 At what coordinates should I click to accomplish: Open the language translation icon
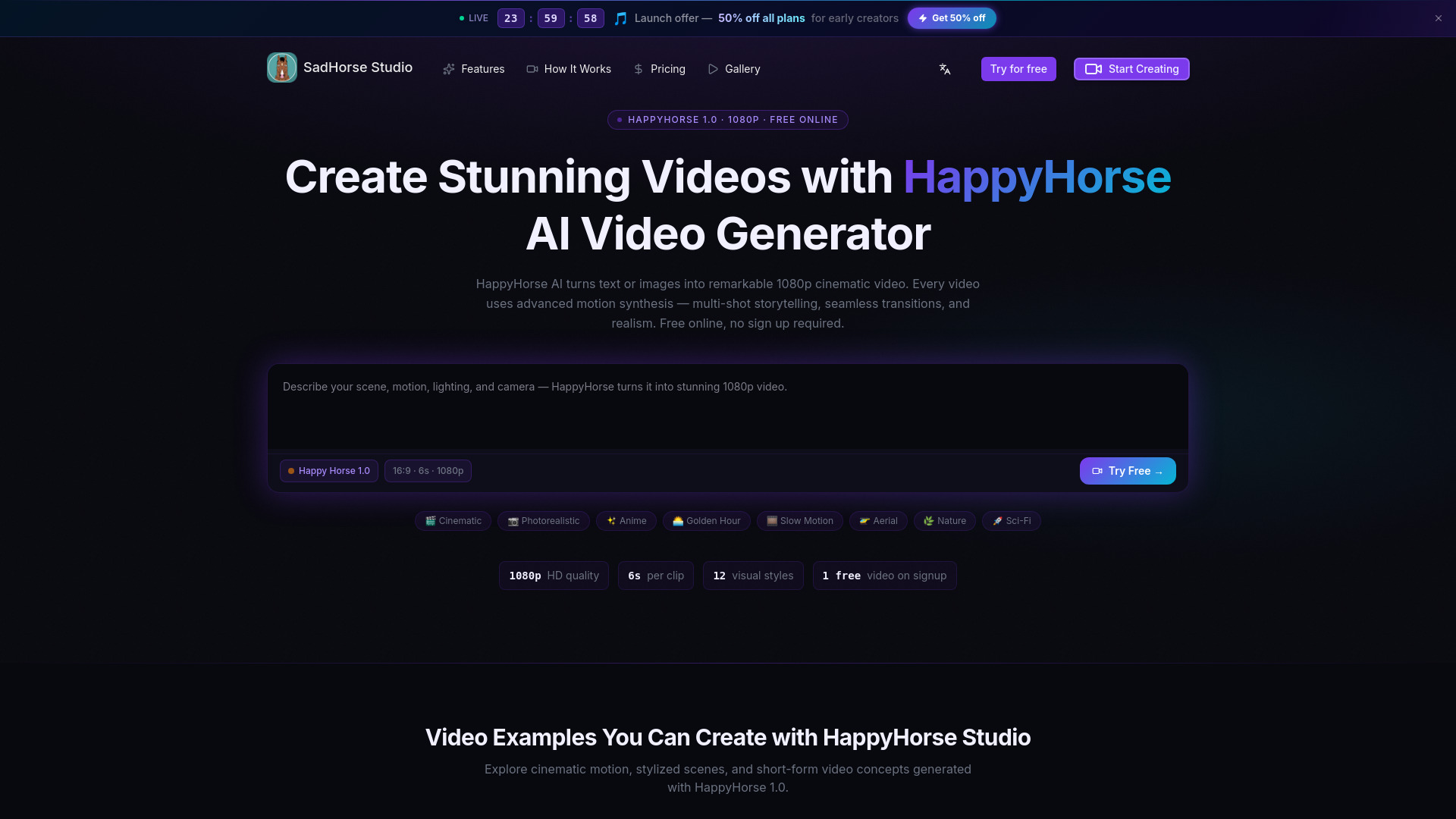pyautogui.click(x=944, y=69)
